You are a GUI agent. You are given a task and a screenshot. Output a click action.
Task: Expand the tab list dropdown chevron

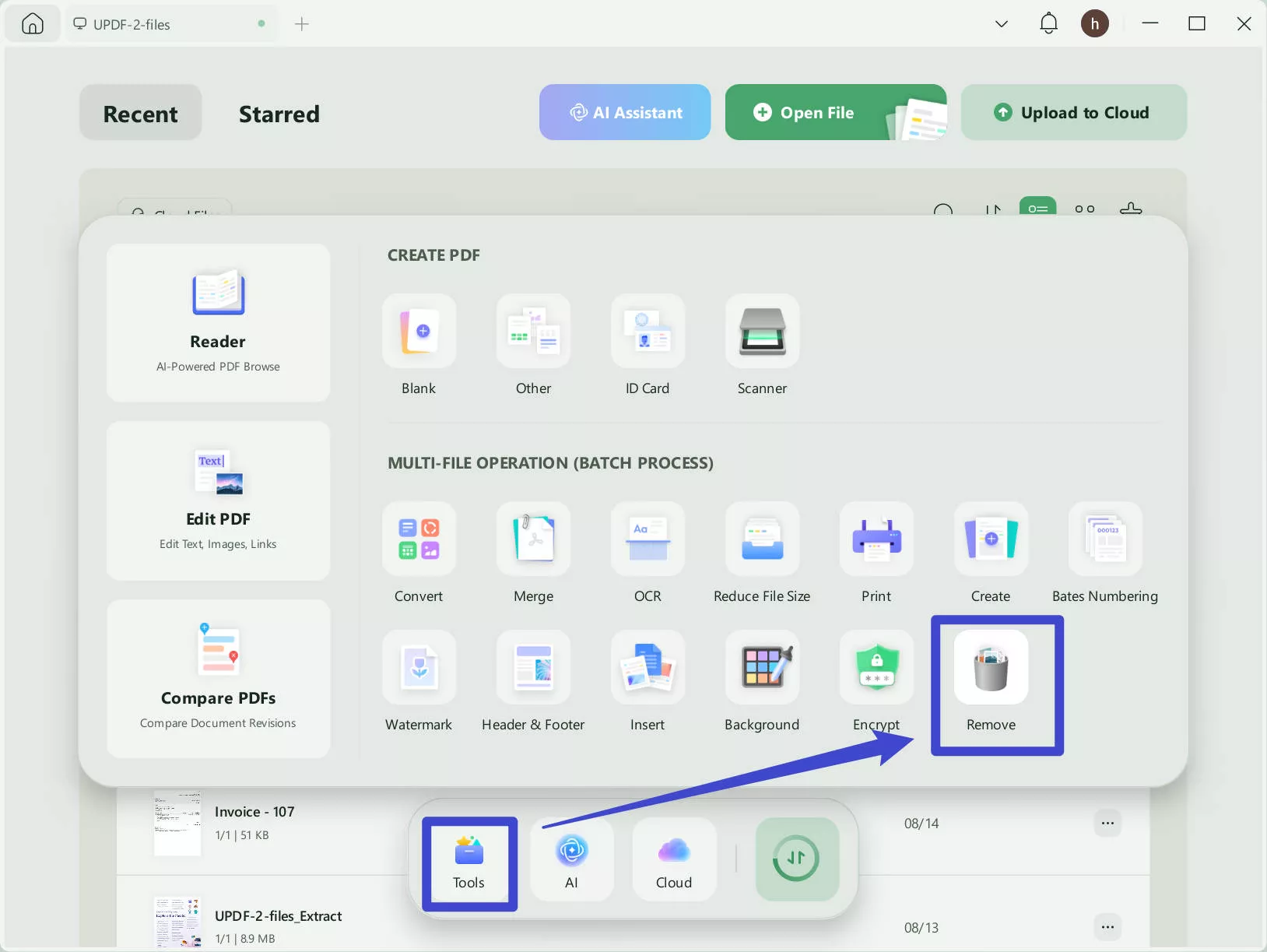pos(1002,24)
